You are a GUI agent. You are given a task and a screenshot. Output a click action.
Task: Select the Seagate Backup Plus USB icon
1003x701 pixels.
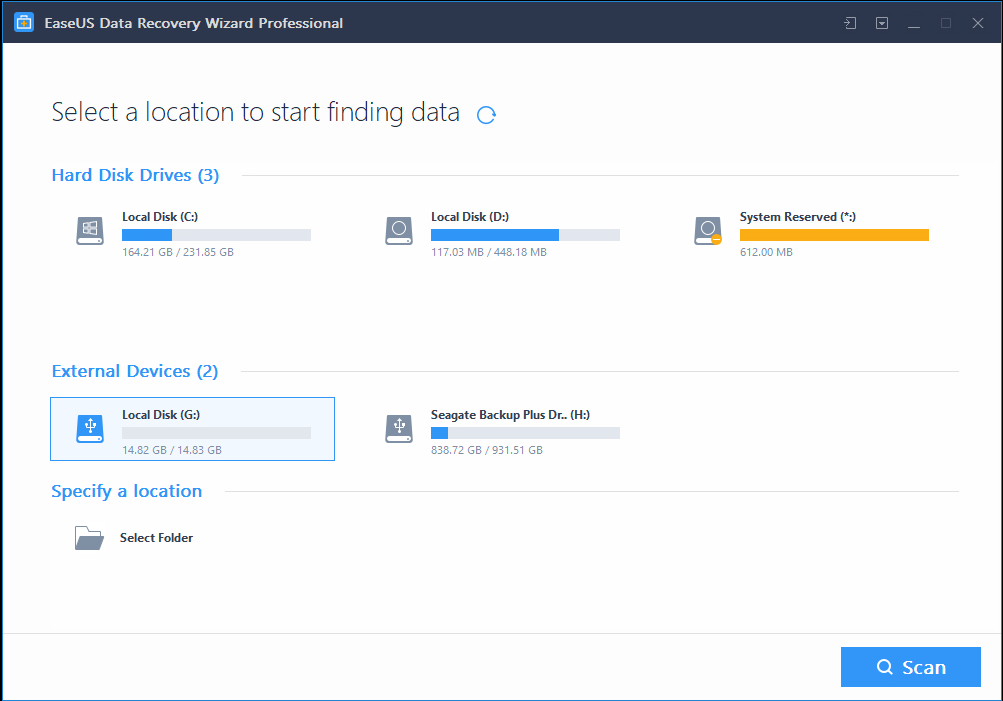399,429
